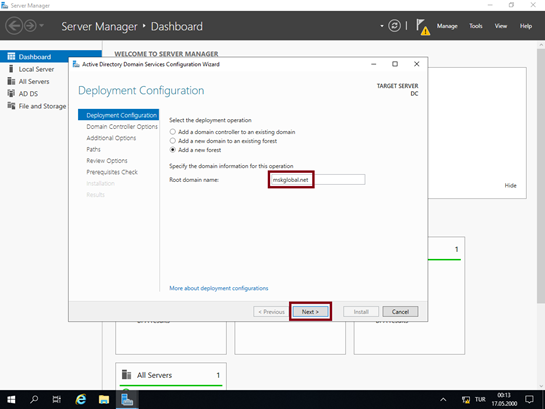Image resolution: width=545 pixels, height=409 pixels.
Task: Click the Root domain name input field
Action: tap(318, 180)
